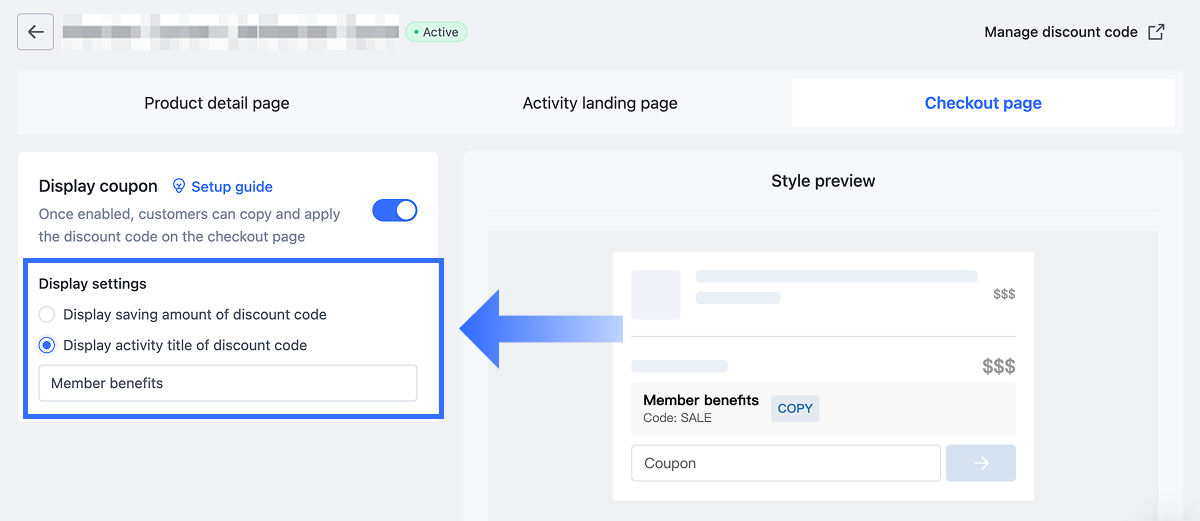
Task: Toggle the Display coupon switch
Action: pyautogui.click(x=395, y=211)
